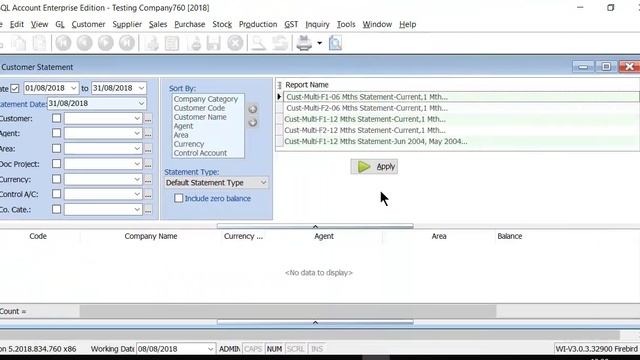Click the Apply button
Image resolution: width=640 pixels, height=360 pixels.
point(374,167)
